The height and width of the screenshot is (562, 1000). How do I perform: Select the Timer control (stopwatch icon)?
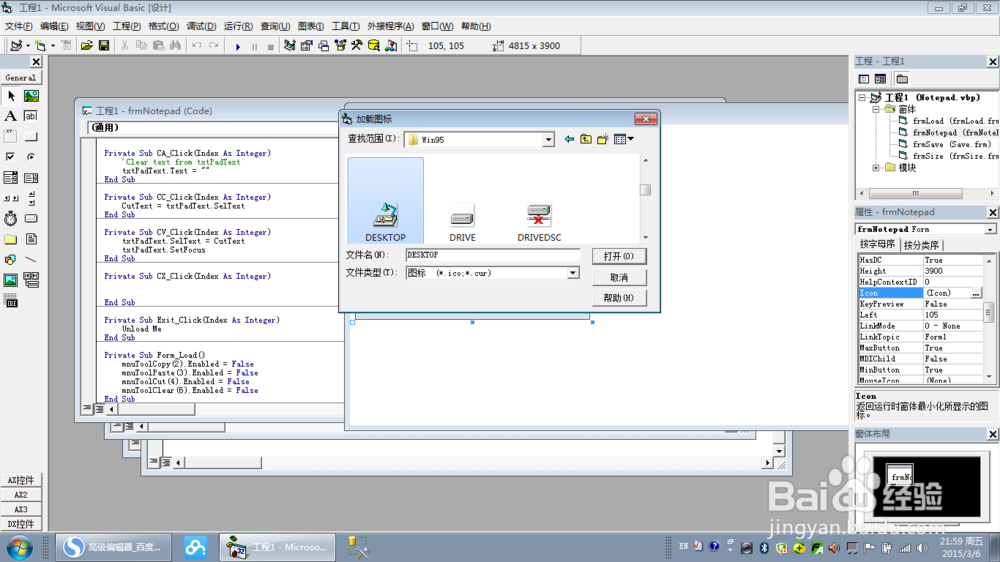(11, 218)
